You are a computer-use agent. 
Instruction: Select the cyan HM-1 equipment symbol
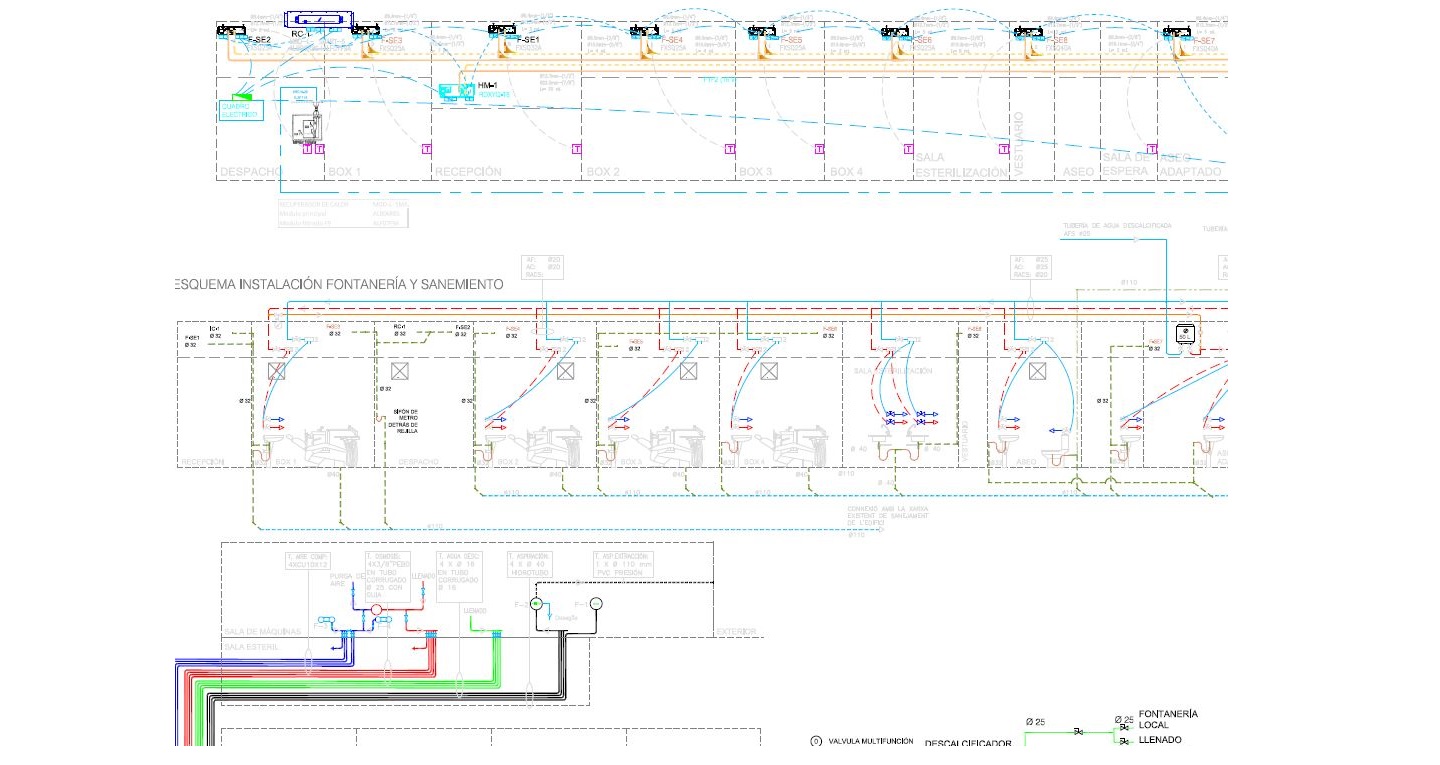point(457,91)
